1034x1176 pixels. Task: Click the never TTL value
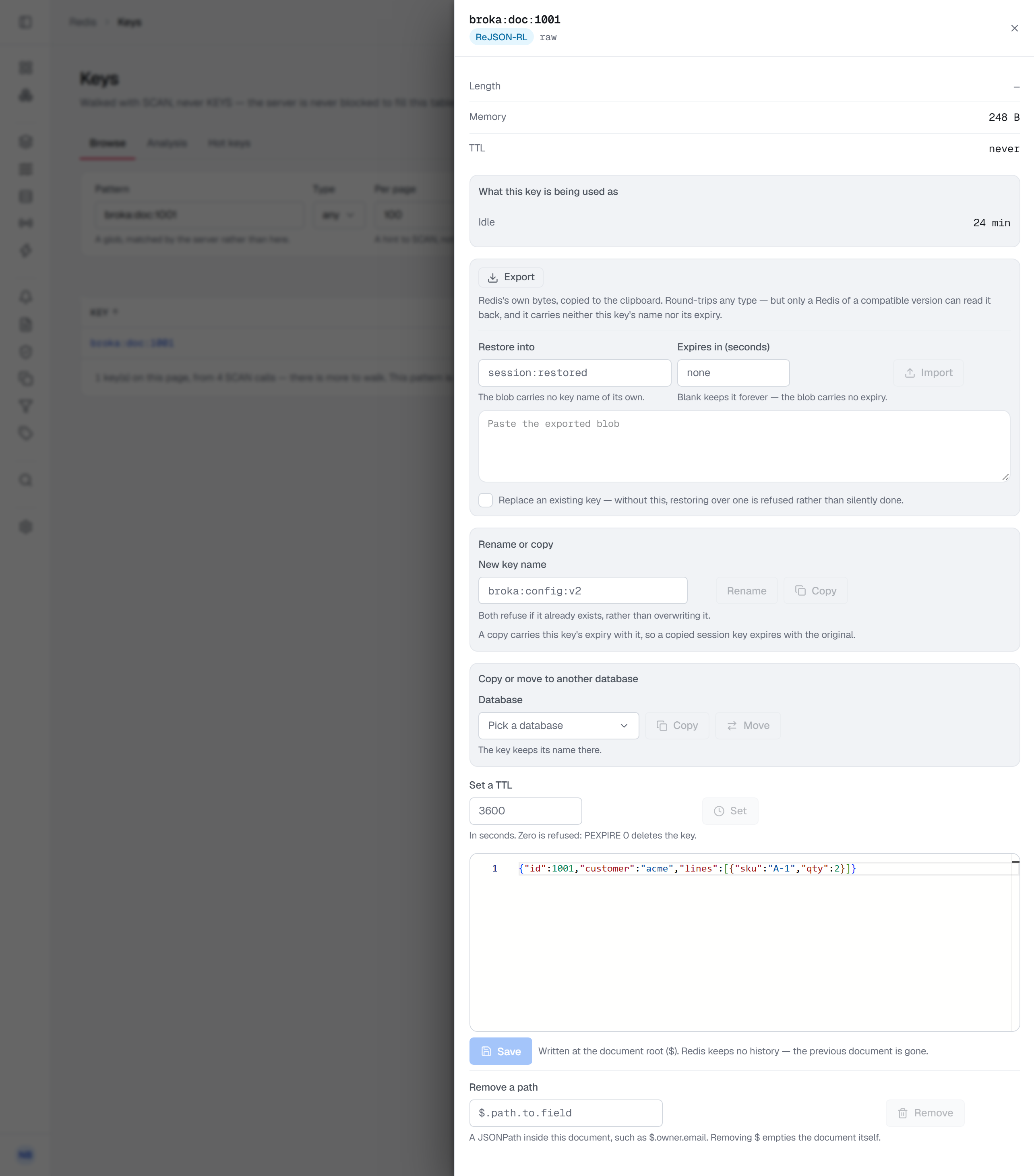(1003, 149)
